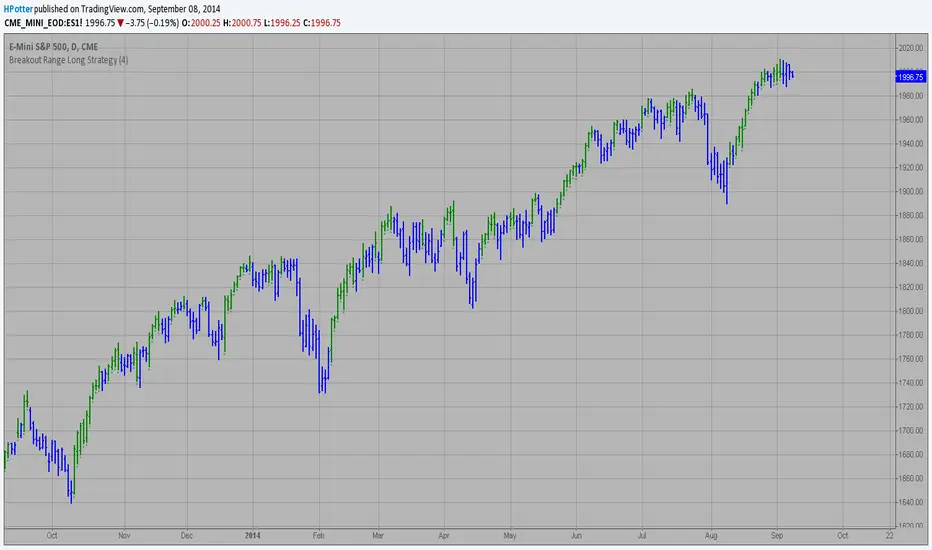Image resolution: width=932 pixels, height=550 pixels.
Task: Click the 1800.00 price axis label
Action: (911, 311)
